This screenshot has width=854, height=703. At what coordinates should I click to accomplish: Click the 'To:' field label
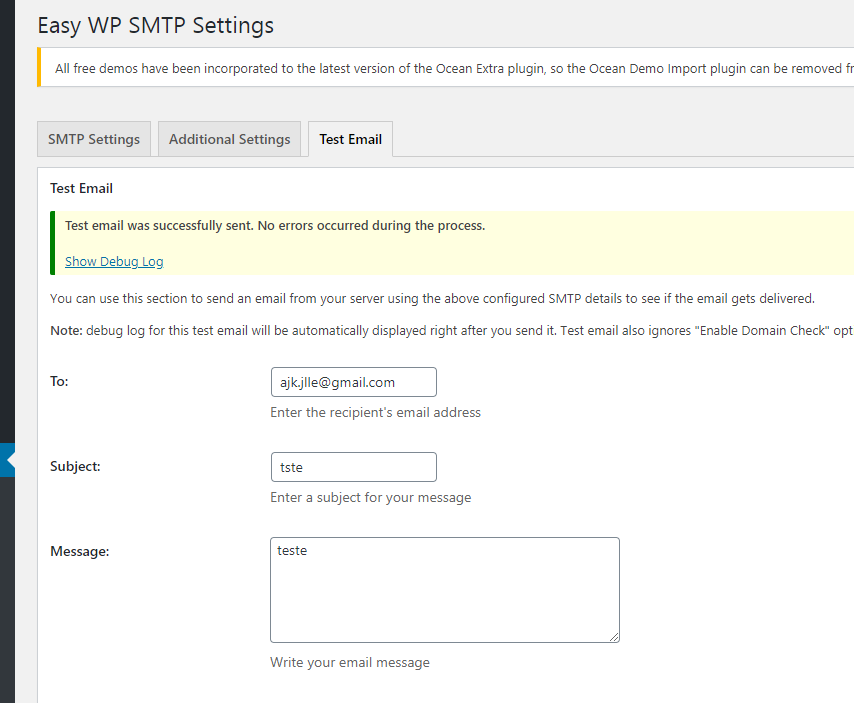coord(59,381)
